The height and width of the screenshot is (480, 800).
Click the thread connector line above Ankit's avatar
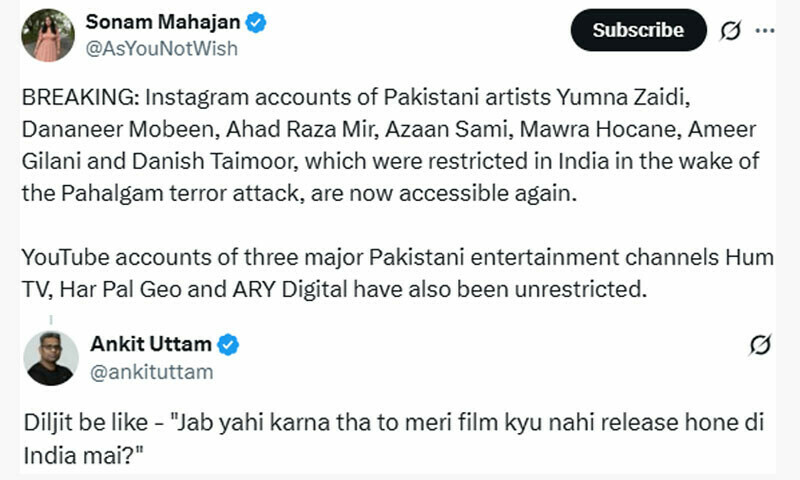pos(49,319)
